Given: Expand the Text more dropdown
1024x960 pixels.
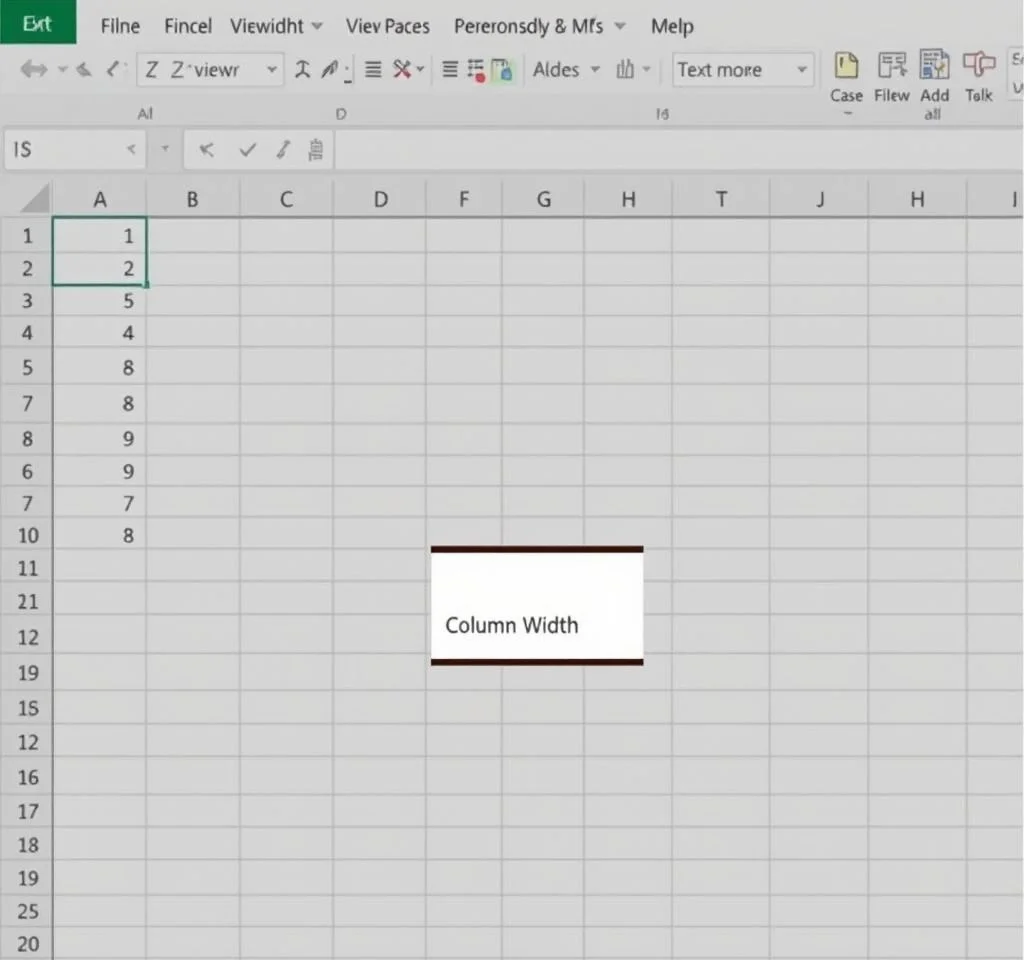Looking at the screenshot, I should click(801, 70).
